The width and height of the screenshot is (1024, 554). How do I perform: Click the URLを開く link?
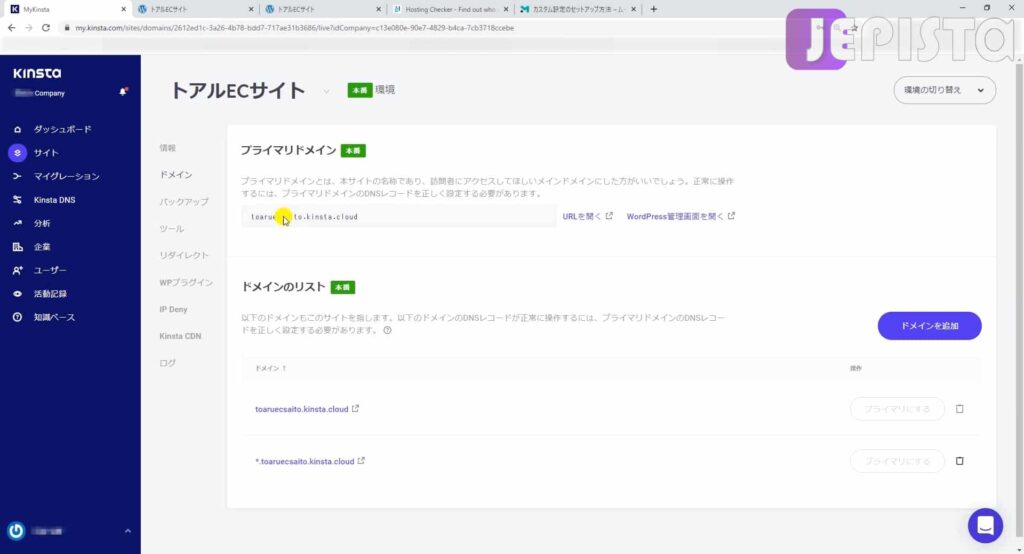pos(587,216)
